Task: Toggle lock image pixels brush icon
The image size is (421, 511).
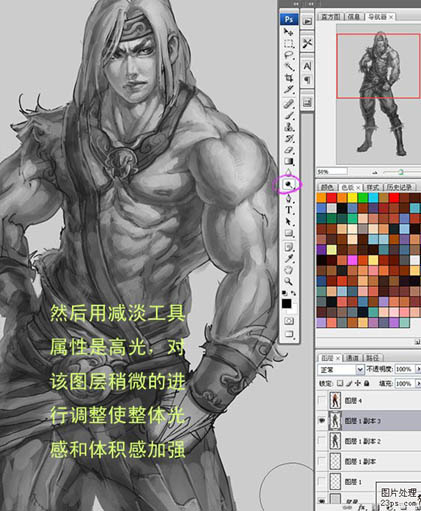Action: [349, 383]
